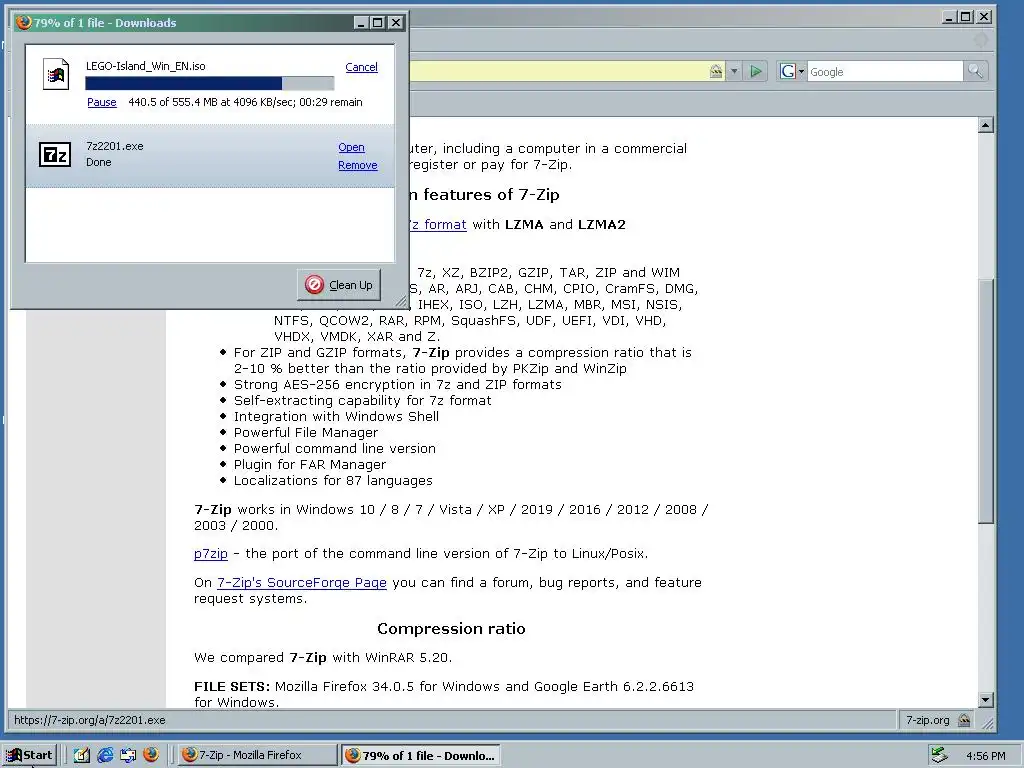This screenshot has width=1024, height=768.
Task: Pause the LEGO-Island ISO download
Action: click(x=102, y=102)
